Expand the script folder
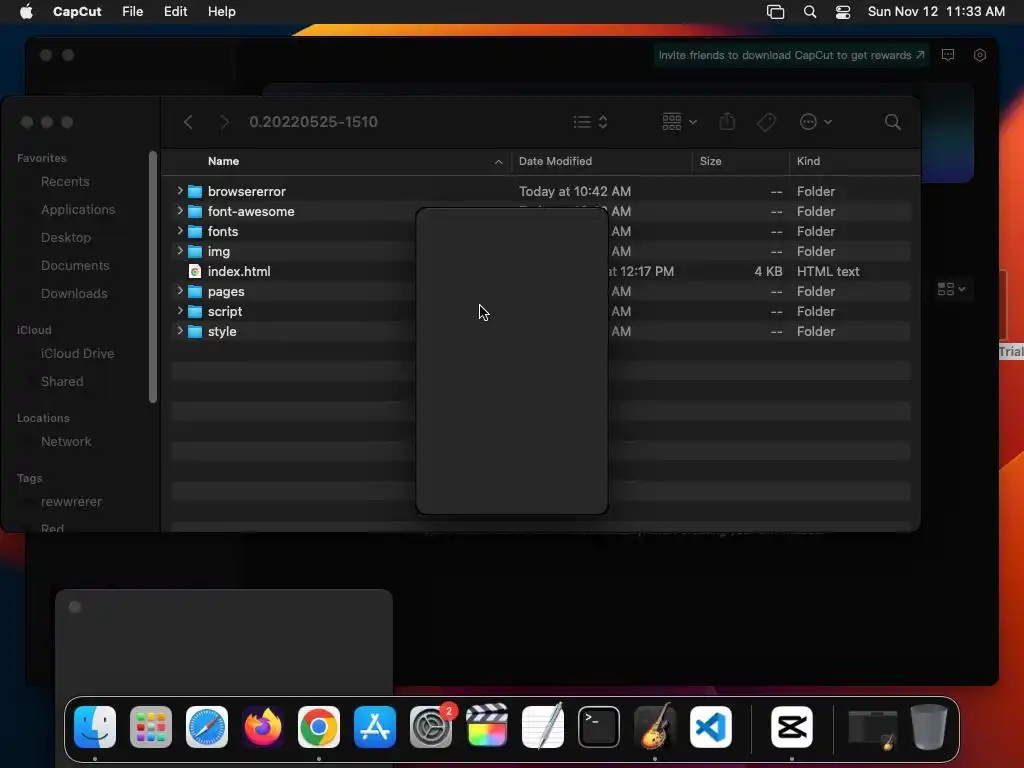1024x768 pixels. click(x=180, y=311)
